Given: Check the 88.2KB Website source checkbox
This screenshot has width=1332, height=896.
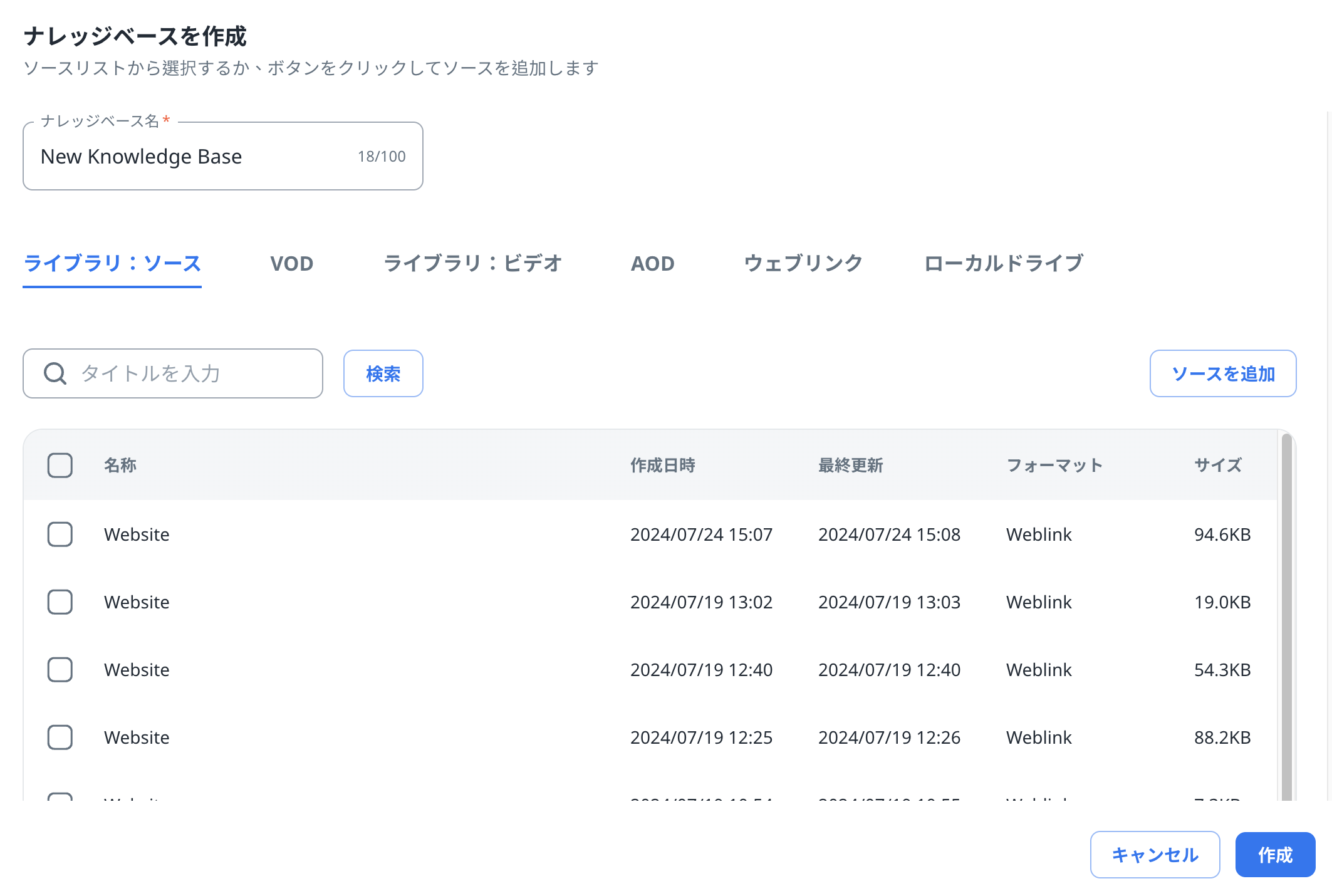Looking at the screenshot, I should tap(60, 737).
